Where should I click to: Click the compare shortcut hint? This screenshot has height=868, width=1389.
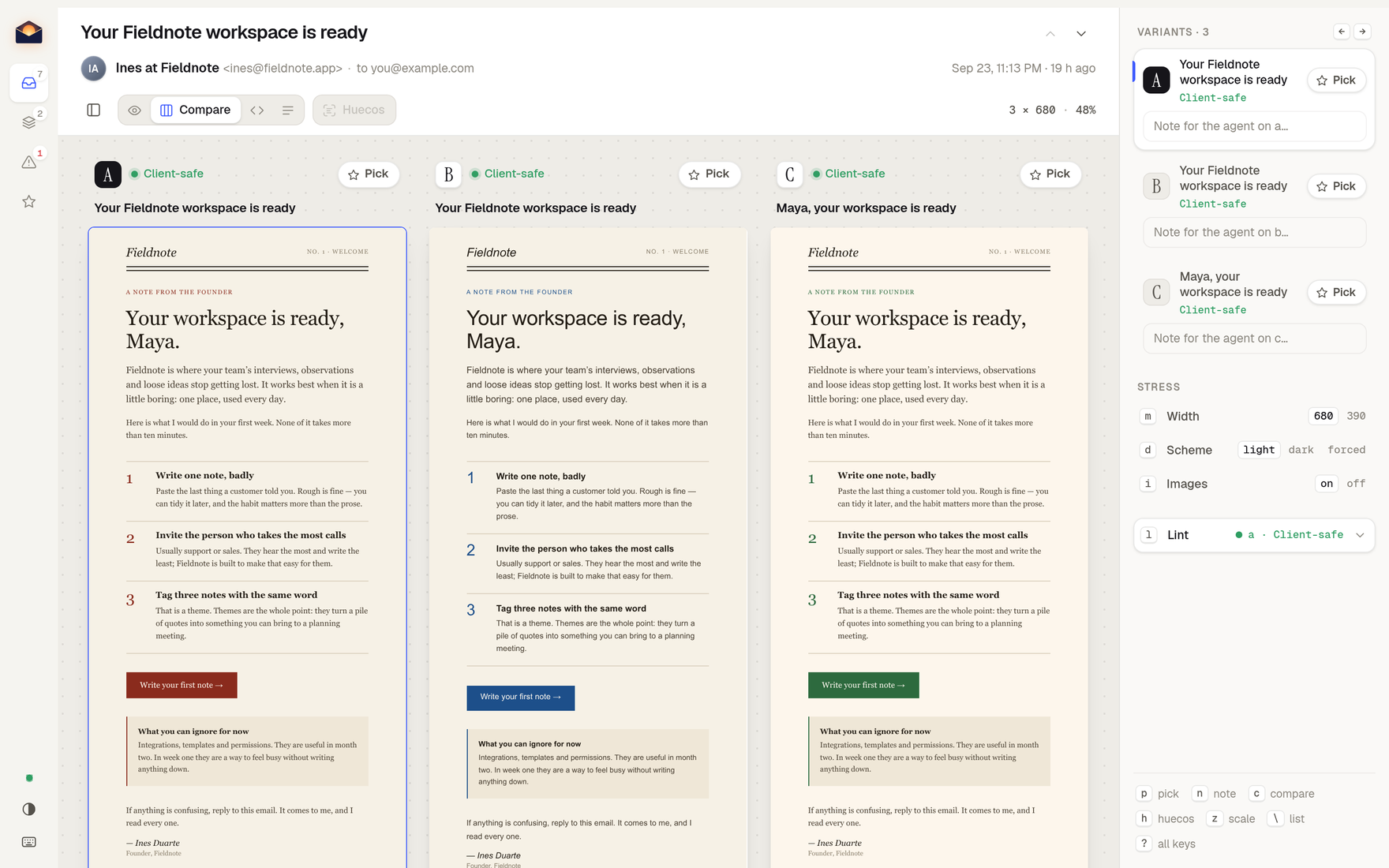1282,794
